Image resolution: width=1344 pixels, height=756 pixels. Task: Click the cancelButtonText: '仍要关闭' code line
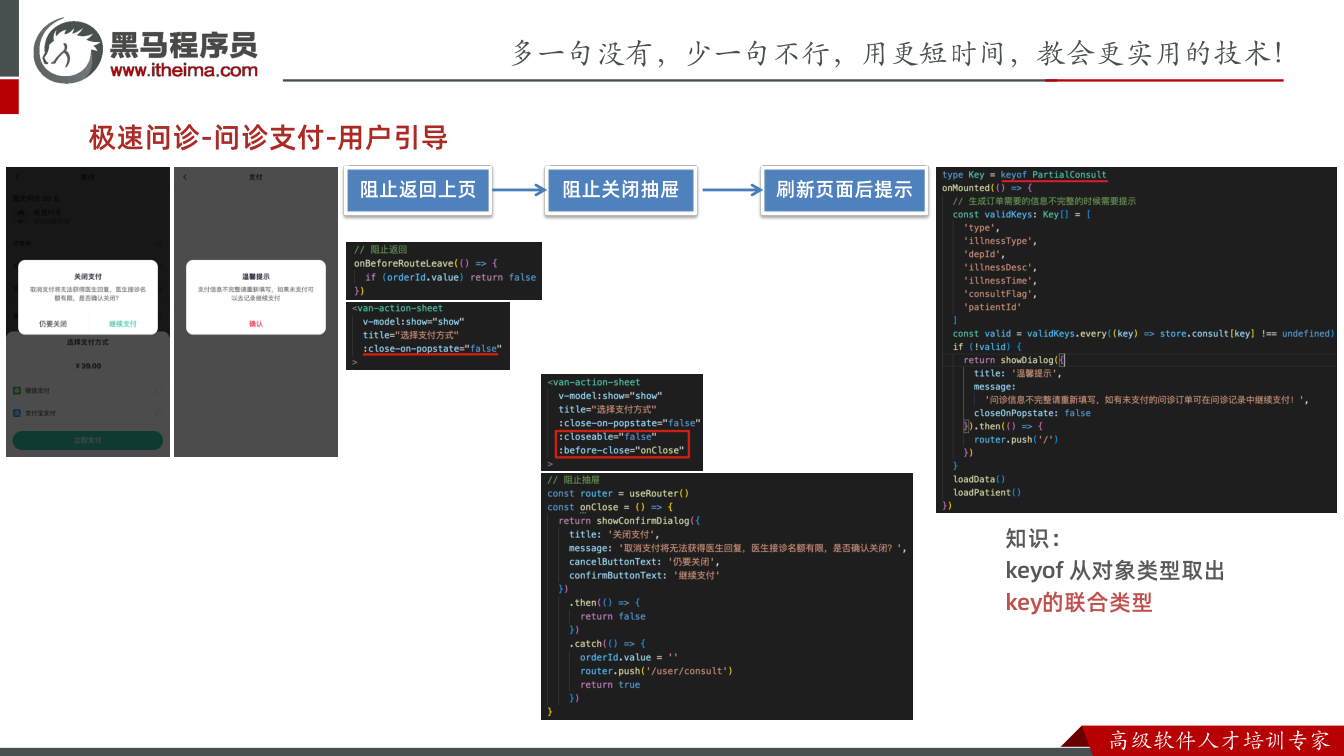click(x=645, y=562)
